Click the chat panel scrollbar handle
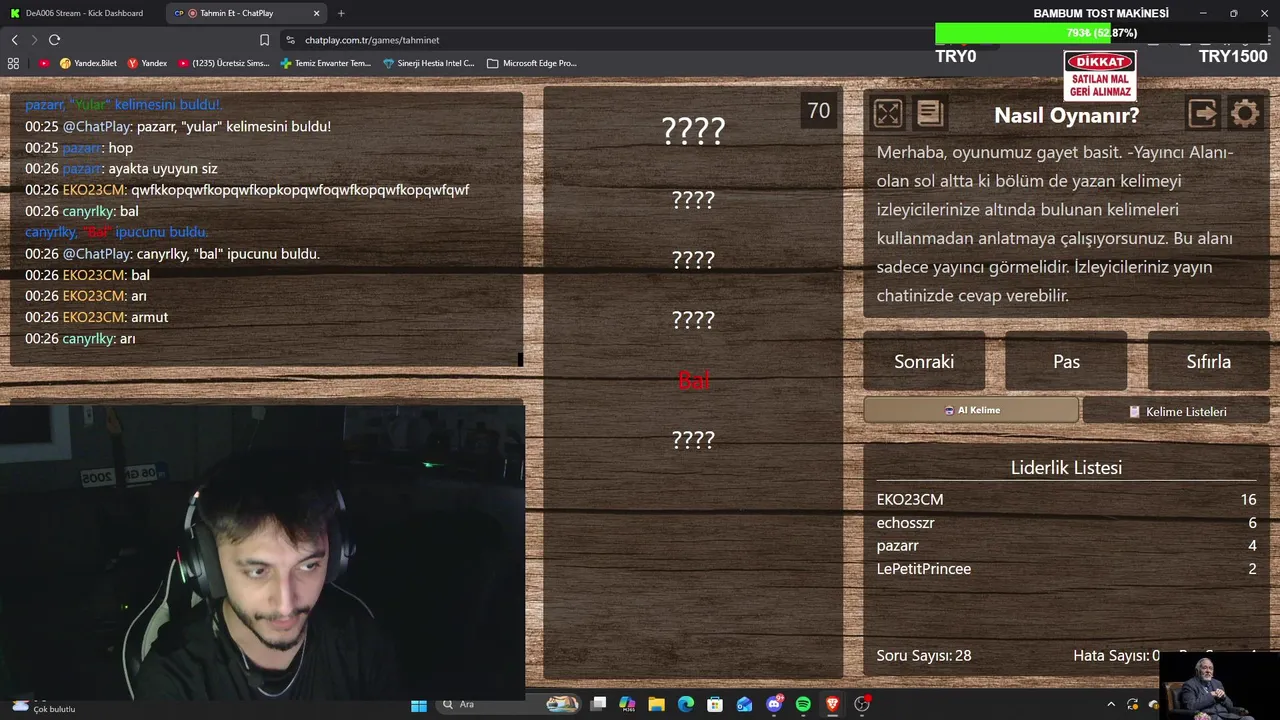1280x720 pixels. 520,359
